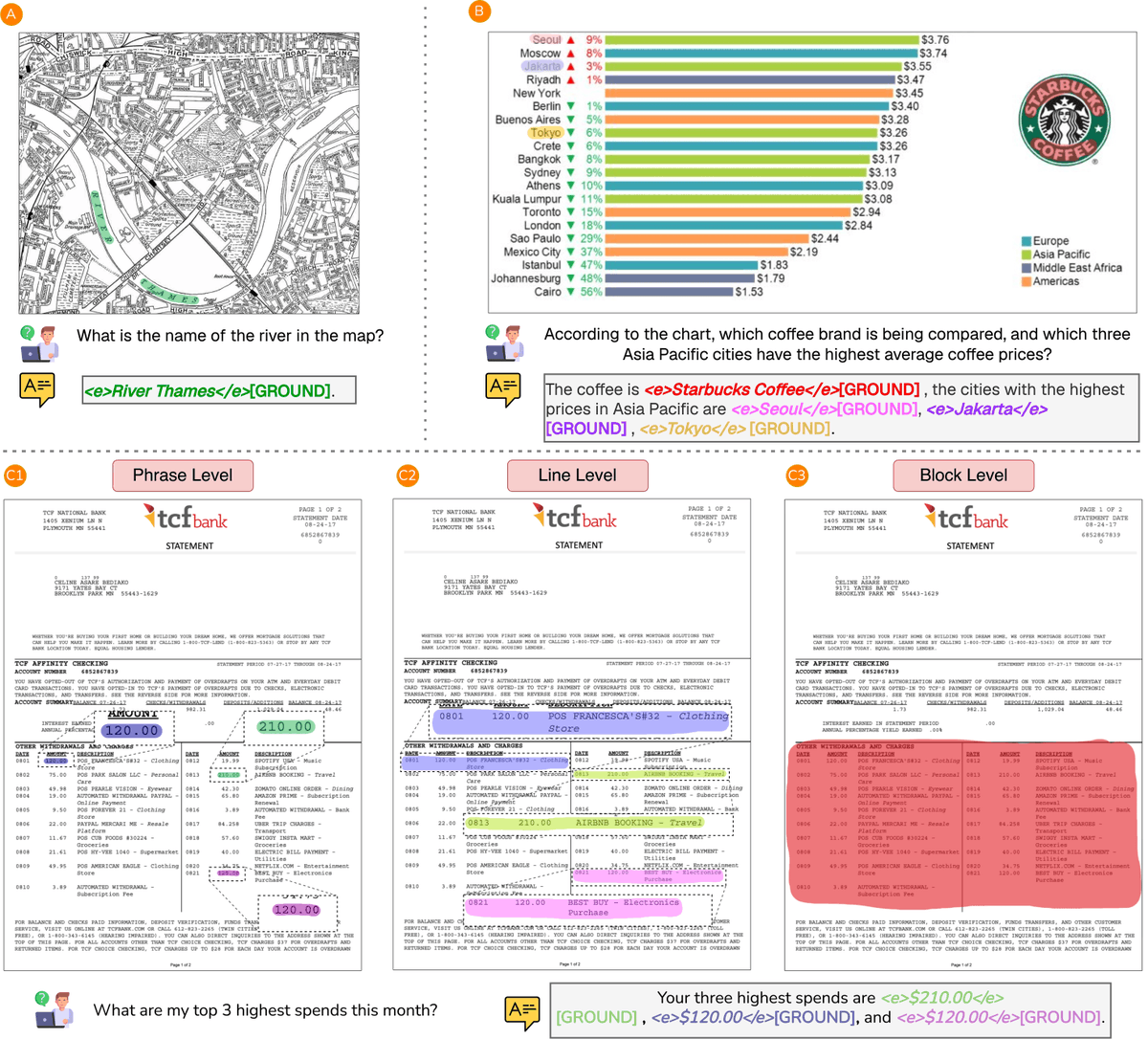1148x1039 pixels.
Task: Click the answer icon beside the River Thames reply
Action: coord(37,390)
